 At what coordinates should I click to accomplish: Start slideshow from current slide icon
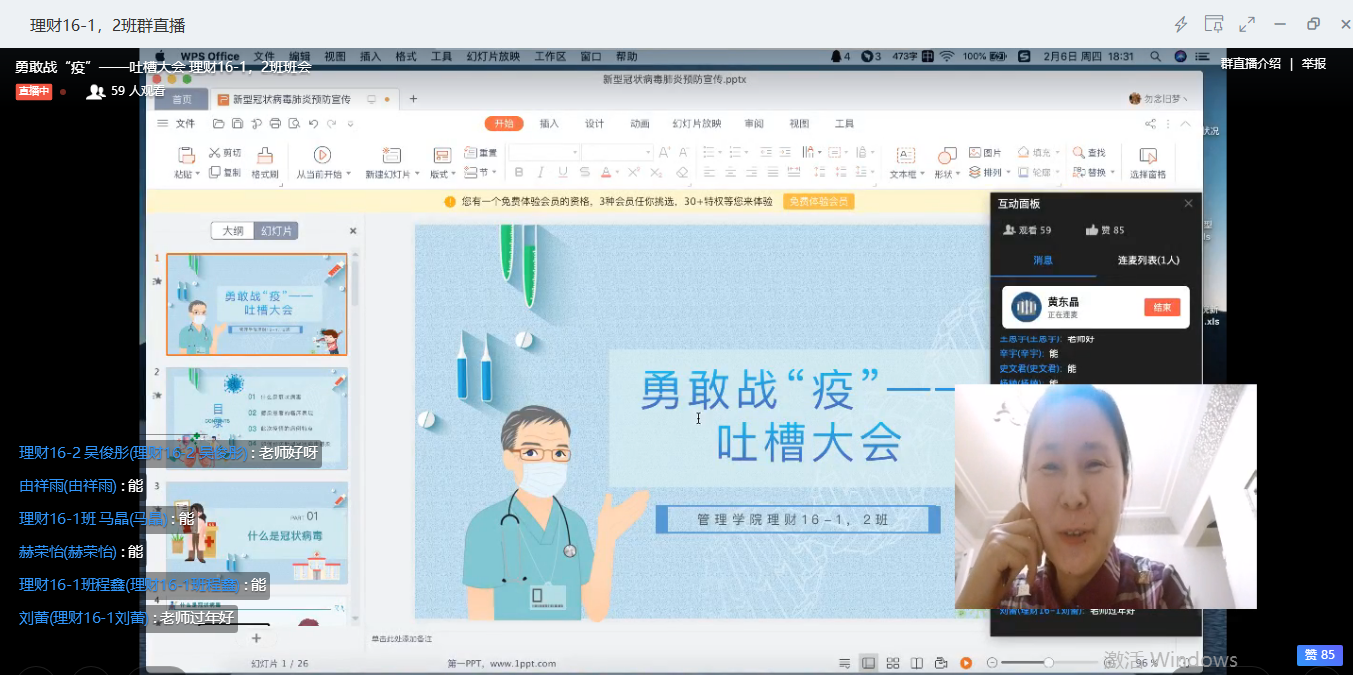[322, 155]
